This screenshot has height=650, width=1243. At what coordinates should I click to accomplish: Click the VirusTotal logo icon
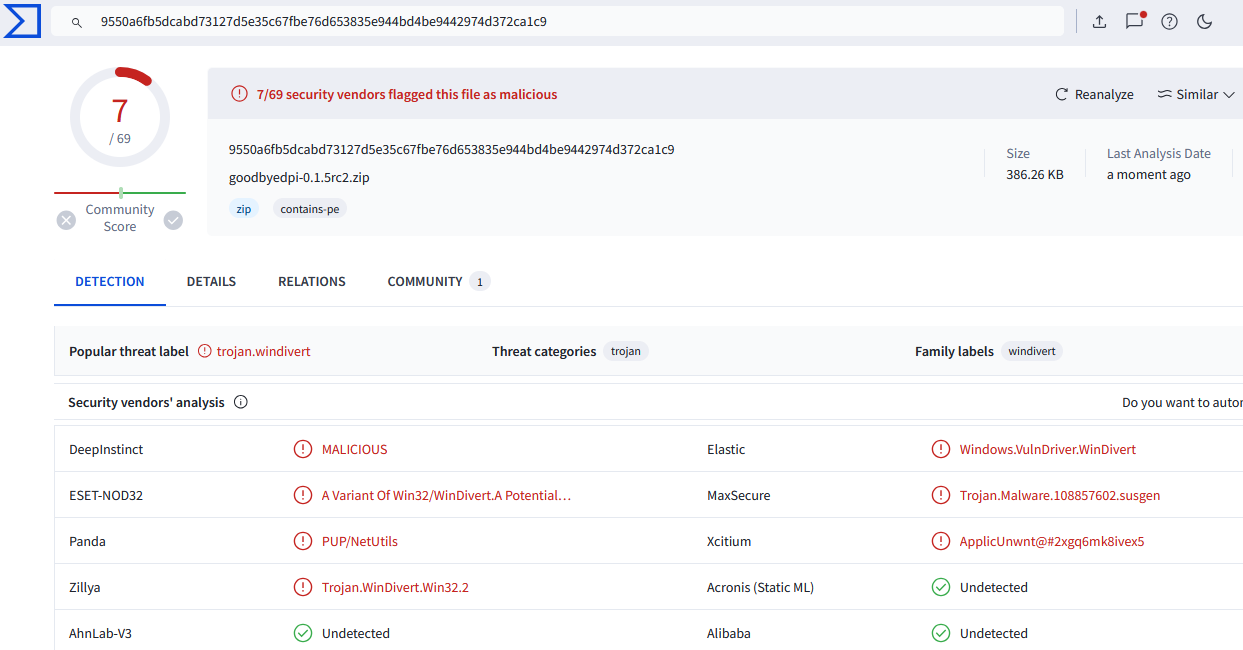(21, 21)
